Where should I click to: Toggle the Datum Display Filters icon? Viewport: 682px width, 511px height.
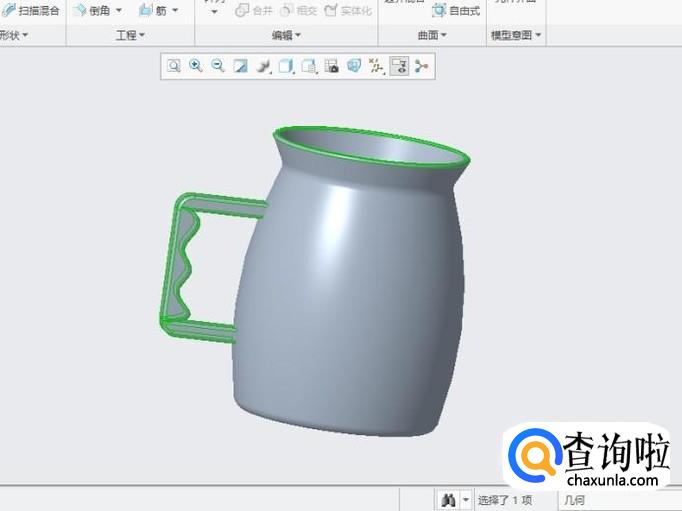point(376,66)
